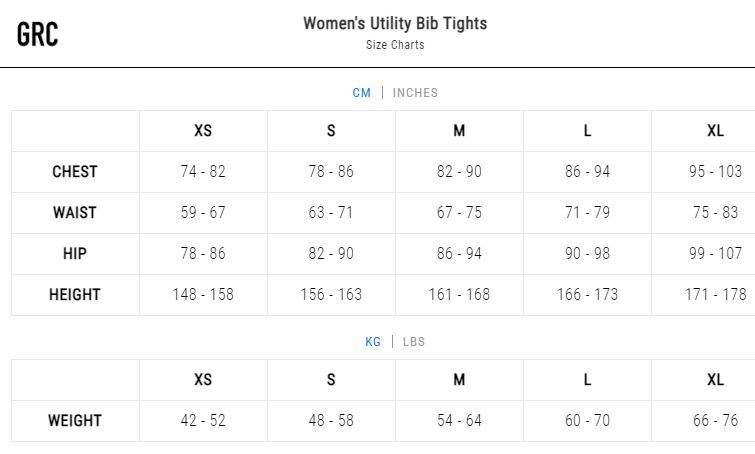Switch weight units to LBS
This screenshot has width=755, height=454.
tap(414, 342)
